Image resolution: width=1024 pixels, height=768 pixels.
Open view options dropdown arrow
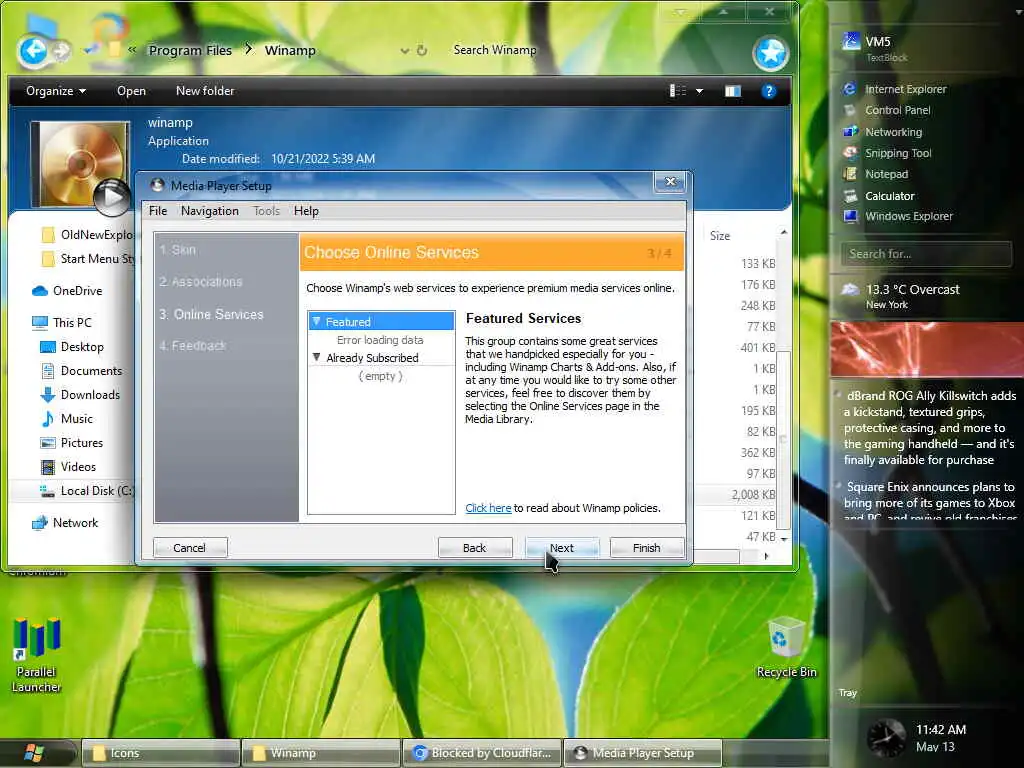(699, 91)
